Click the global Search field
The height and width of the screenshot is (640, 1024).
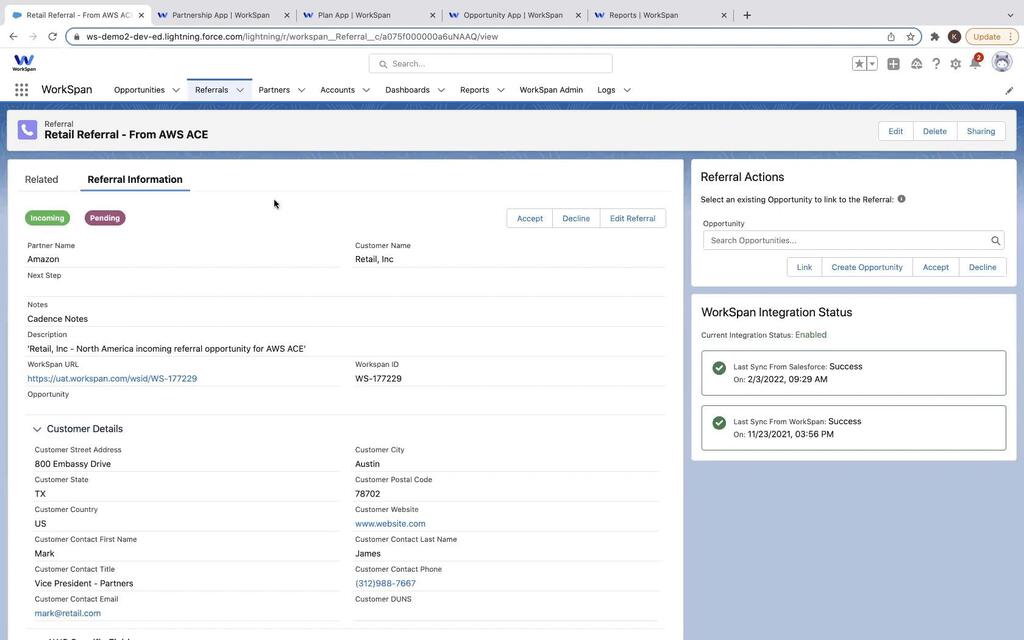(x=490, y=63)
